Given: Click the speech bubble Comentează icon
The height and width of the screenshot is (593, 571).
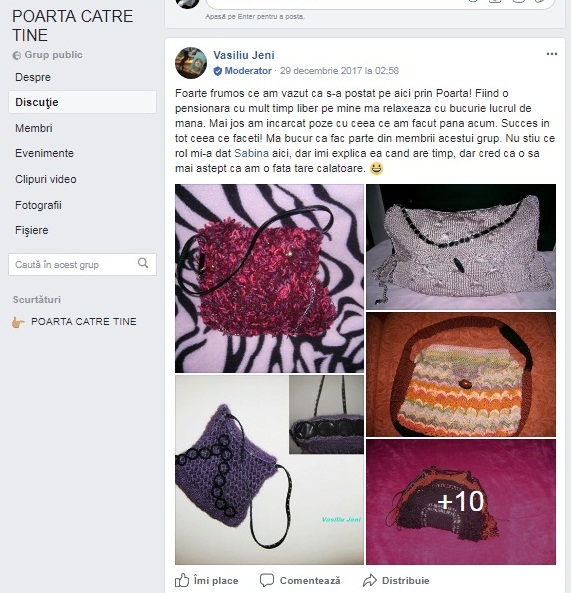Looking at the screenshot, I should pyautogui.click(x=267, y=580).
